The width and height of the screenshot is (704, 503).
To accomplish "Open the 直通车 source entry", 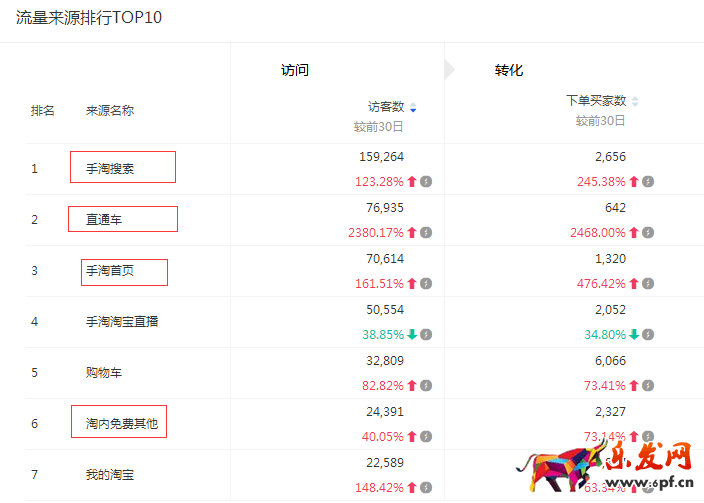I will click(x=104, y=220).
